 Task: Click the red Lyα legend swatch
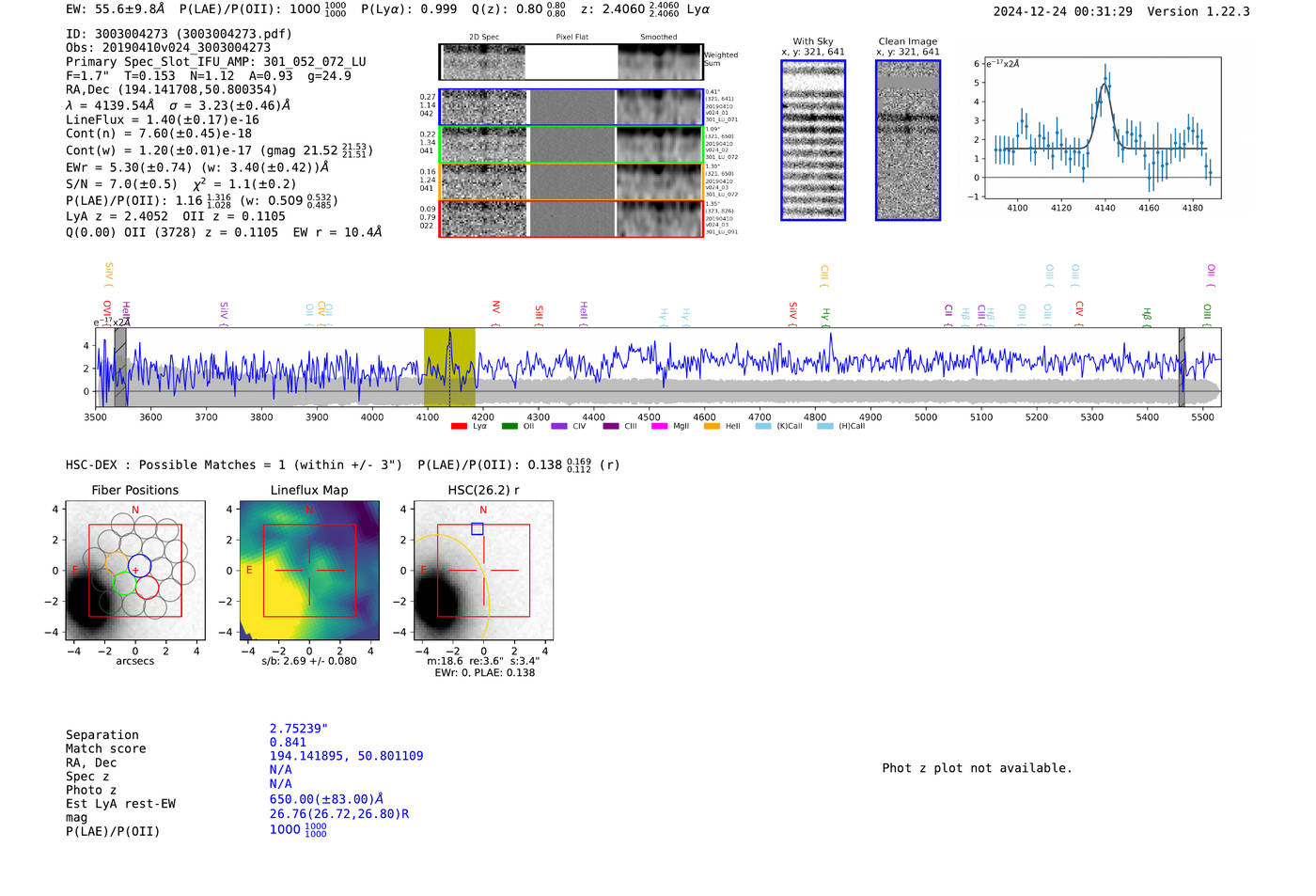tap(459, 426)
